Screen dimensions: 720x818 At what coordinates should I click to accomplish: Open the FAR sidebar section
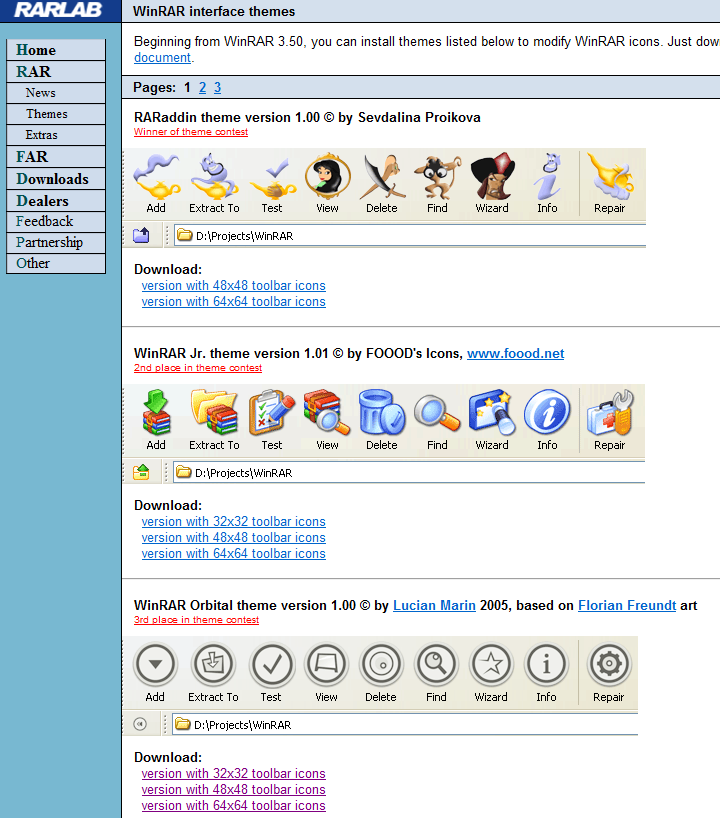pos(56,157)
